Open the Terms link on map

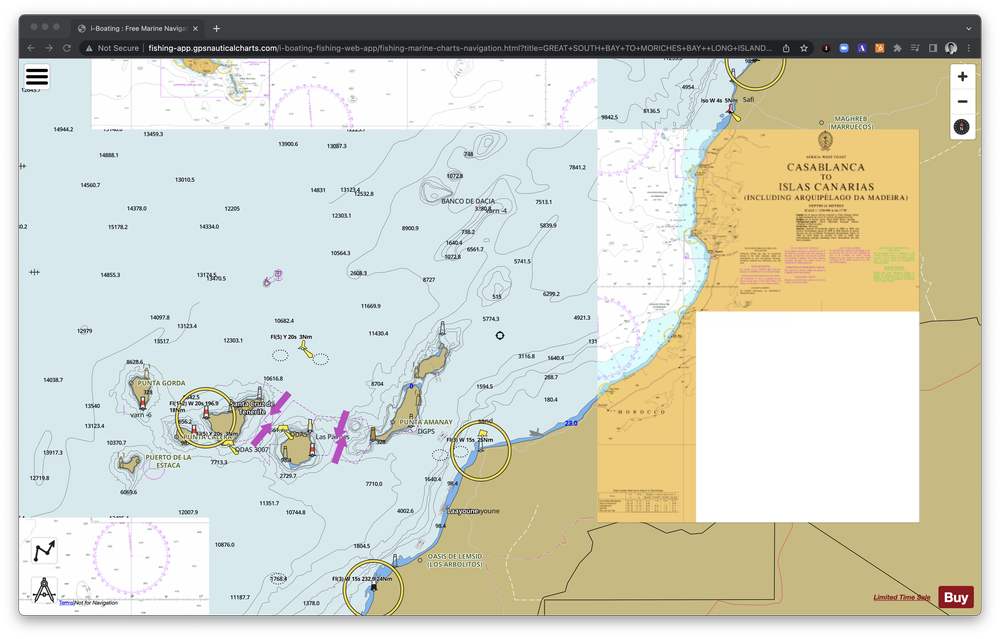pyautogui.click(x=66, y=603)
